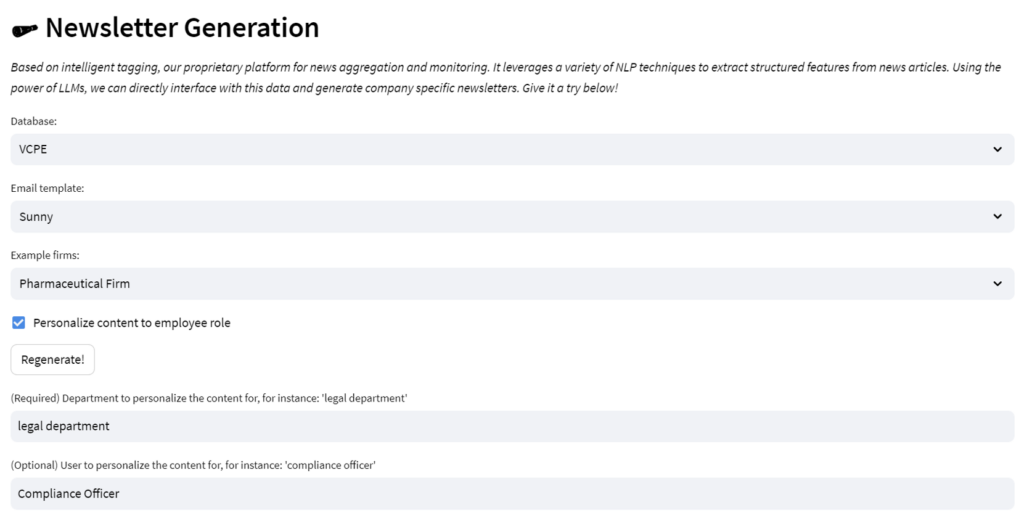Click the 'Email template:' field label
1024x518 pixels.
47,188
